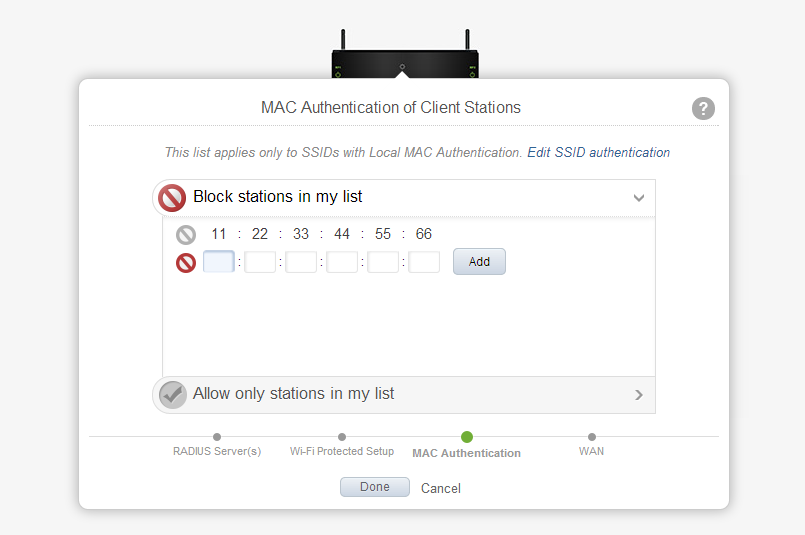The width and height of the screenshot is (805, 535).
Task: Go to the RADIUS Server(s) step
Action: (x=217, y=451)
